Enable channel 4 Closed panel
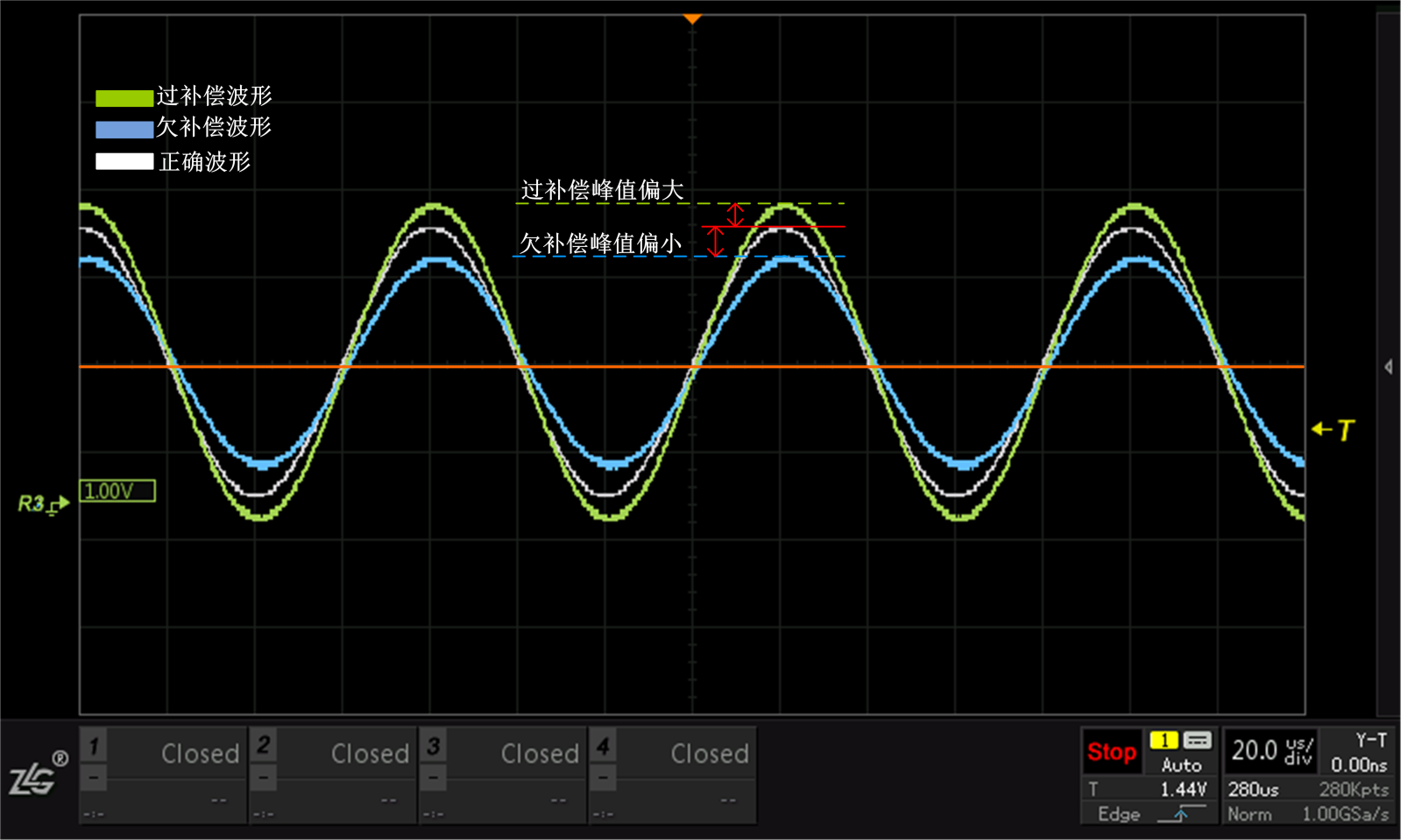The width and height of the screenshot is (1401, 840). click(673, 775)
